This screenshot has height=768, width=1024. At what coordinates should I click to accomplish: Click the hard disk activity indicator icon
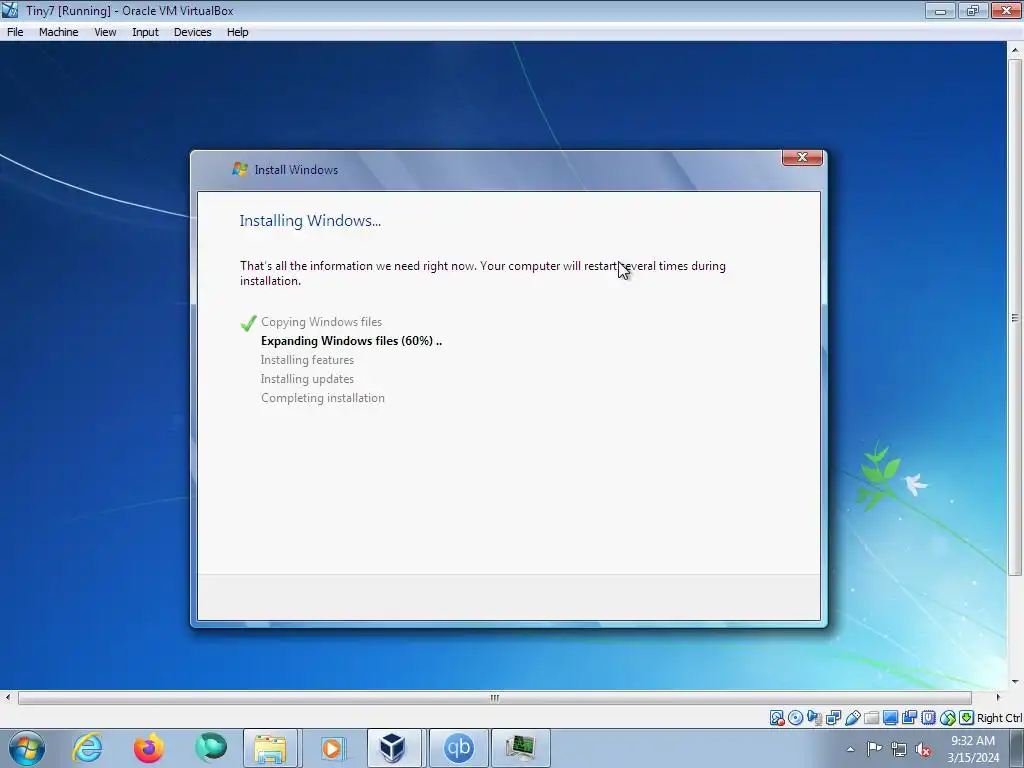776,718
